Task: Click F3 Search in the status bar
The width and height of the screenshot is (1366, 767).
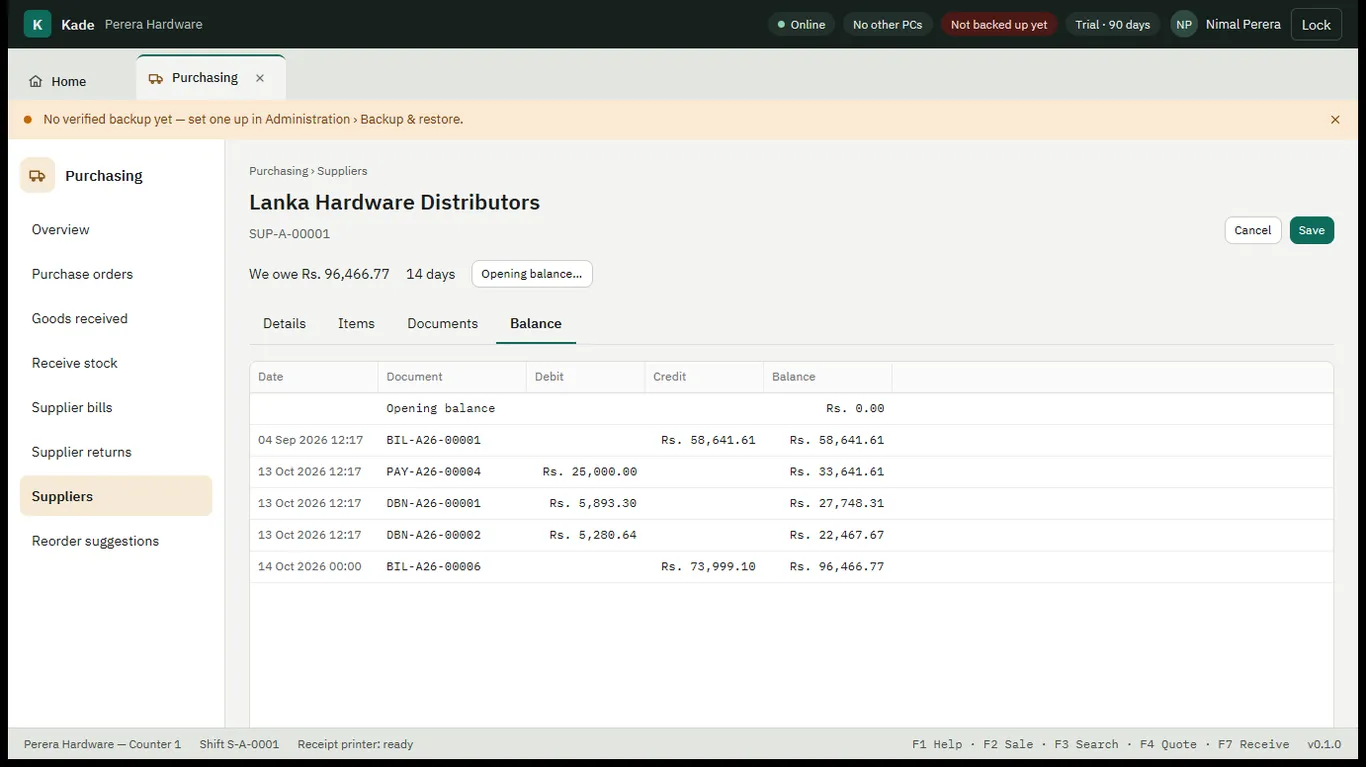Action: (1086, 744)
